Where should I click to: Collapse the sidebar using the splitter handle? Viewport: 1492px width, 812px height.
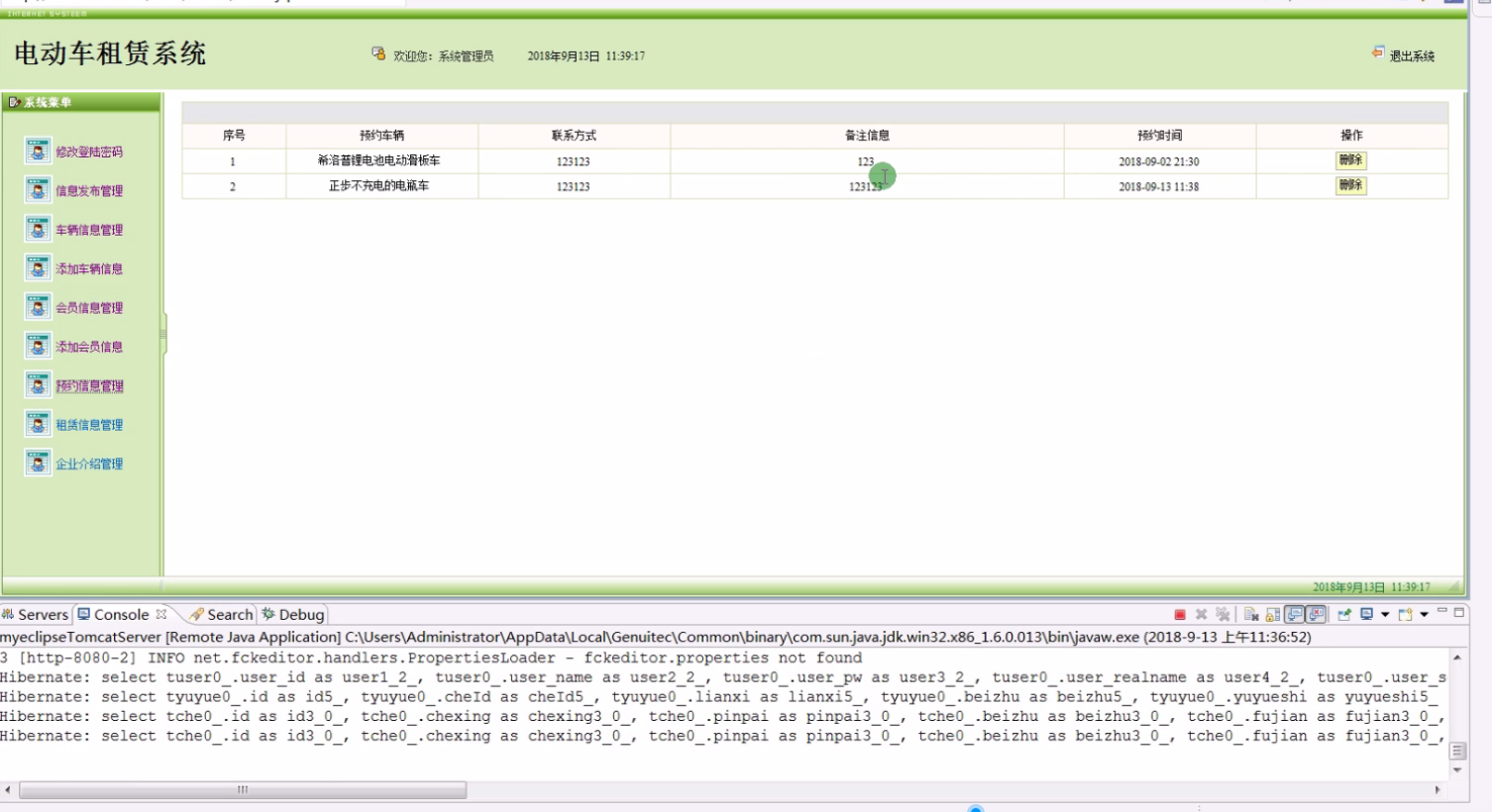[x=163, y=334]
